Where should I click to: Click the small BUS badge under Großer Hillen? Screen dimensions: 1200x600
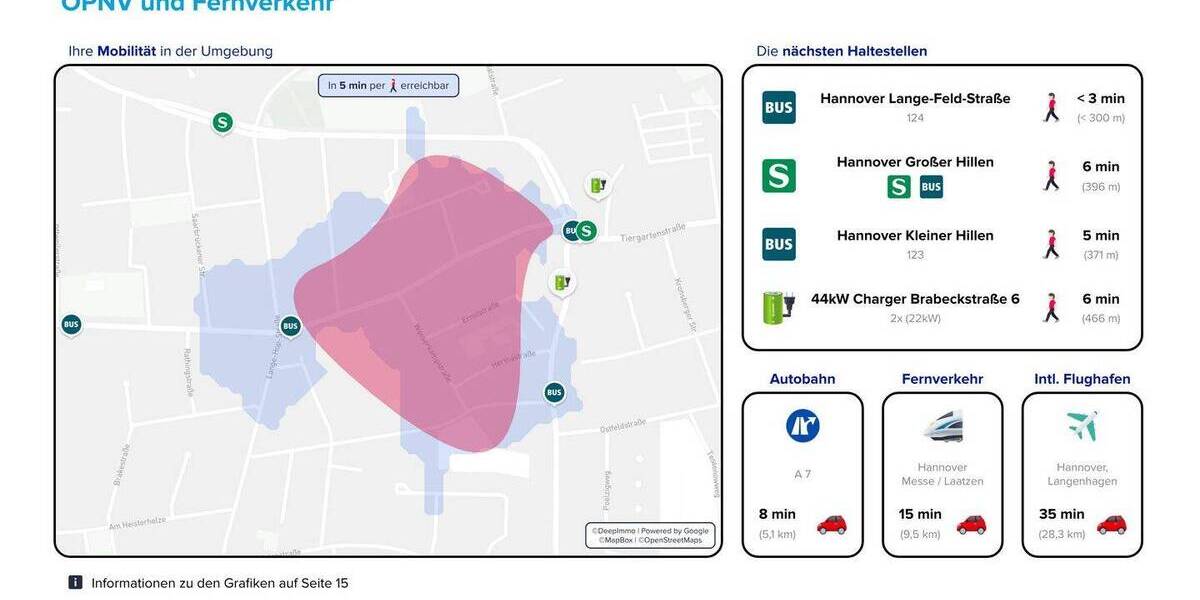pyautogui.click(x=931, y=187)
